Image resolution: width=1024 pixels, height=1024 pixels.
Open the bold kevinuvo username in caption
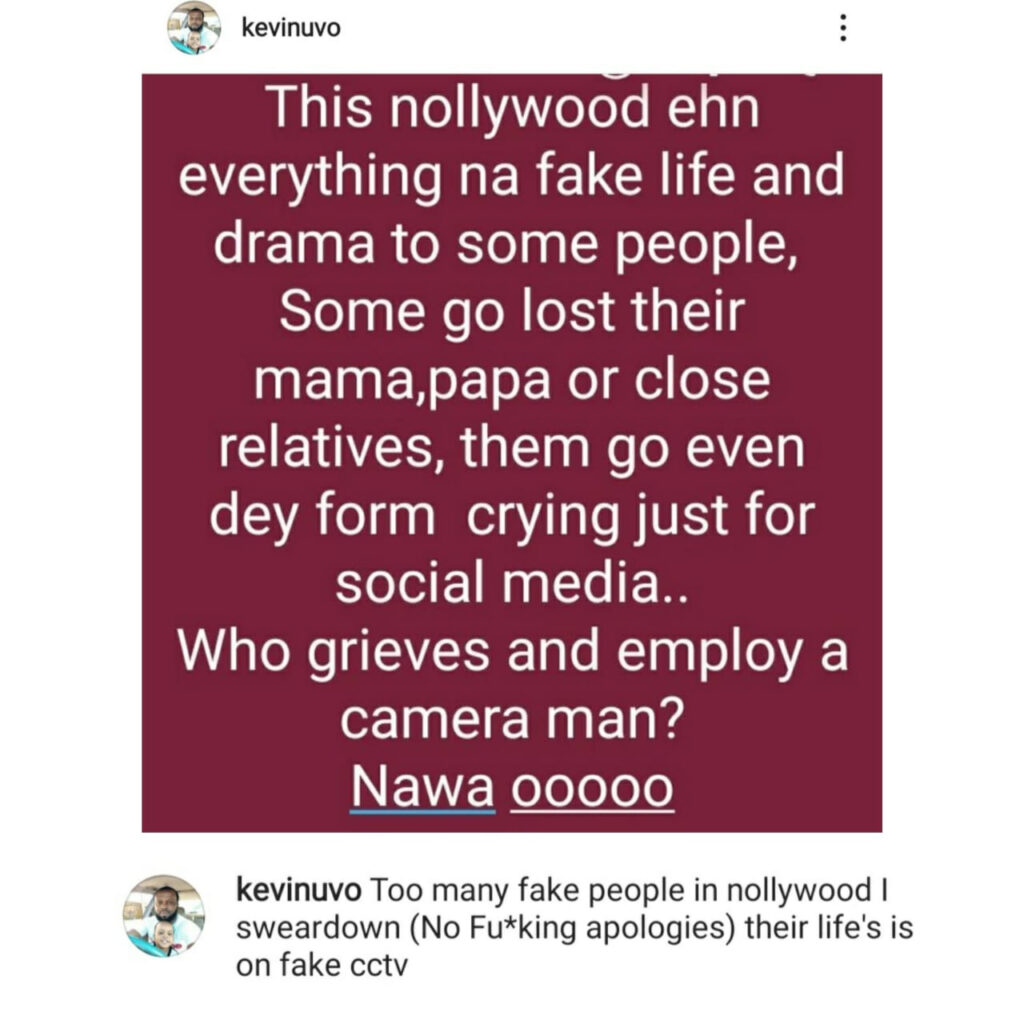coord(298,890)
